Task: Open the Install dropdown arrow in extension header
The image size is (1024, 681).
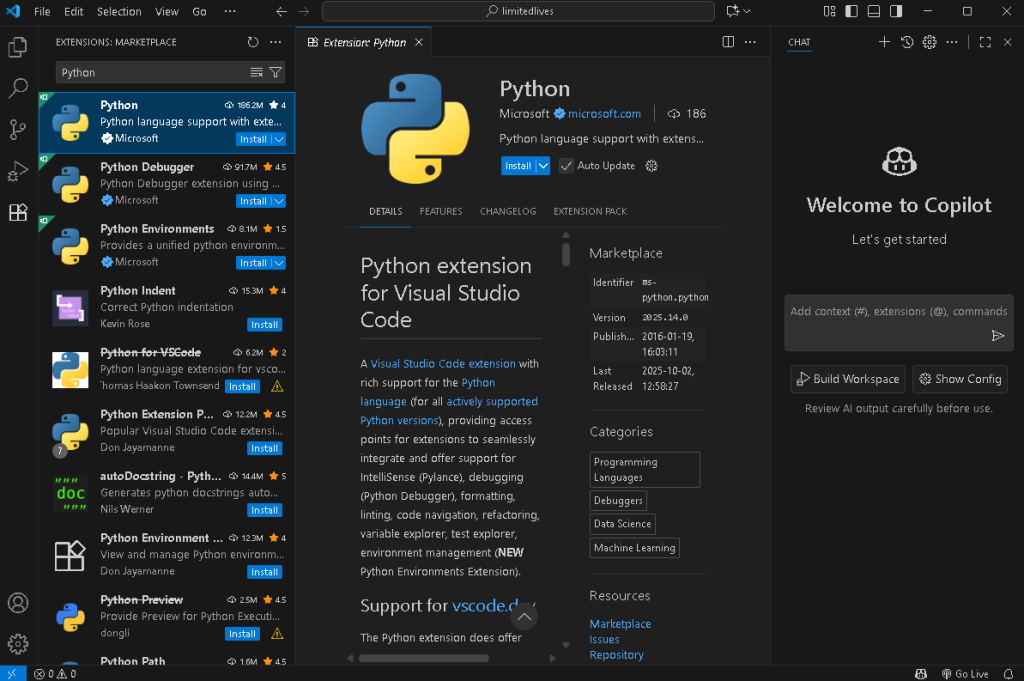Action: click(543, 166)
